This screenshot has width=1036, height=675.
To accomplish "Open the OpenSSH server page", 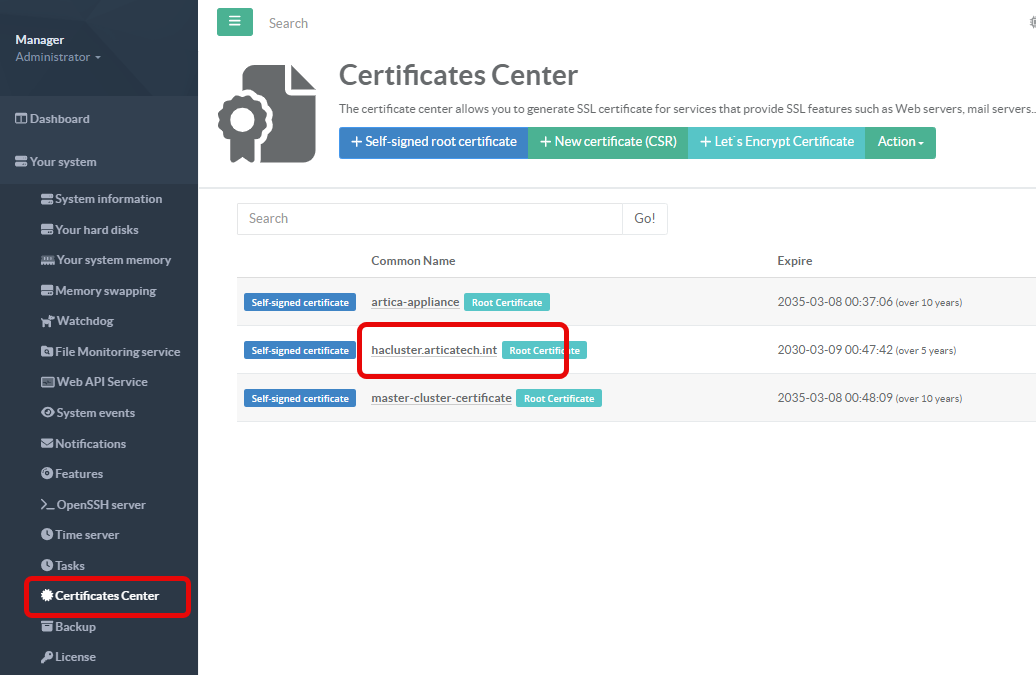I will click(100, 504).
